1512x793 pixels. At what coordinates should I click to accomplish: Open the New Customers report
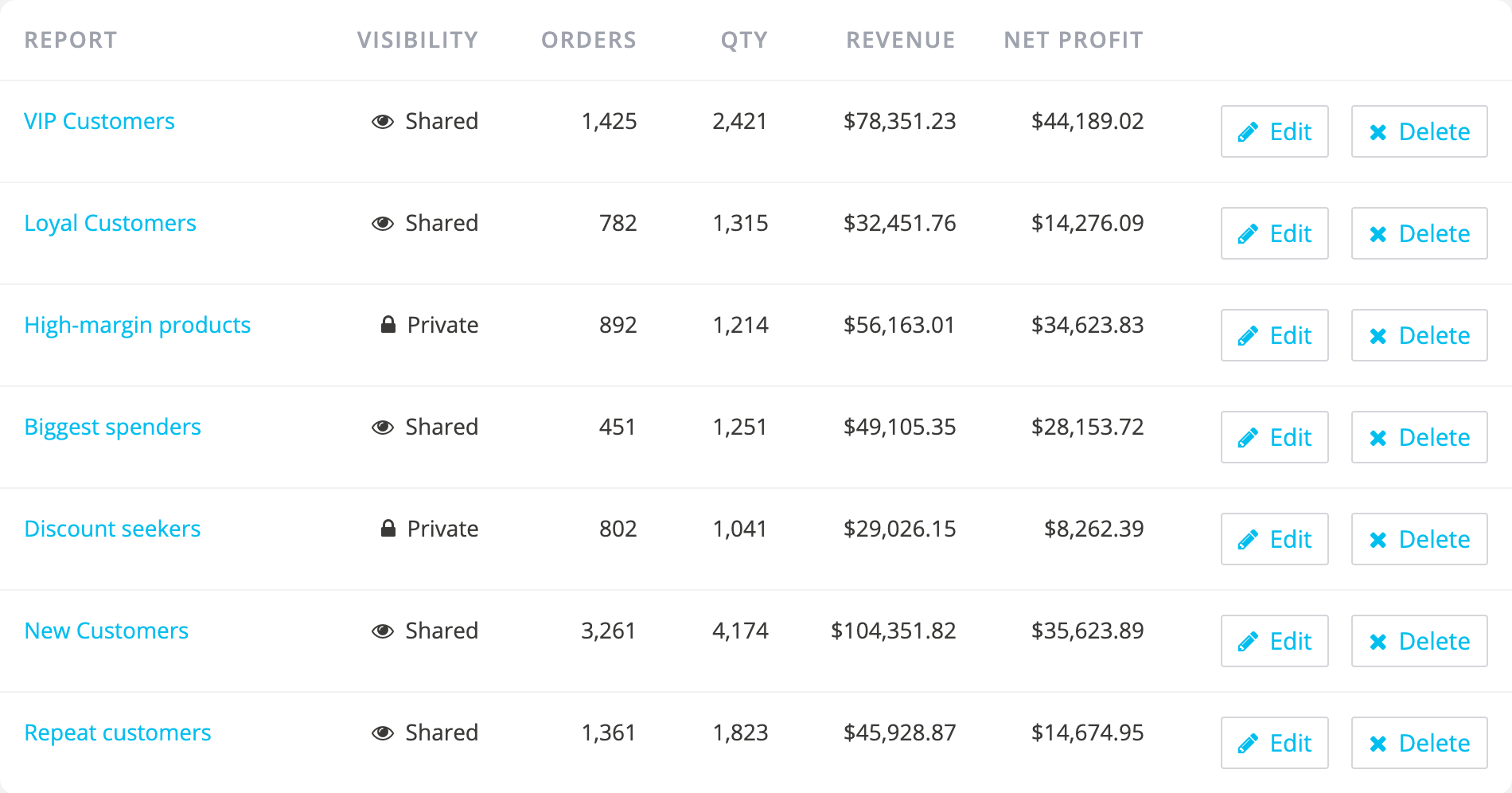[x=107, y=631]
